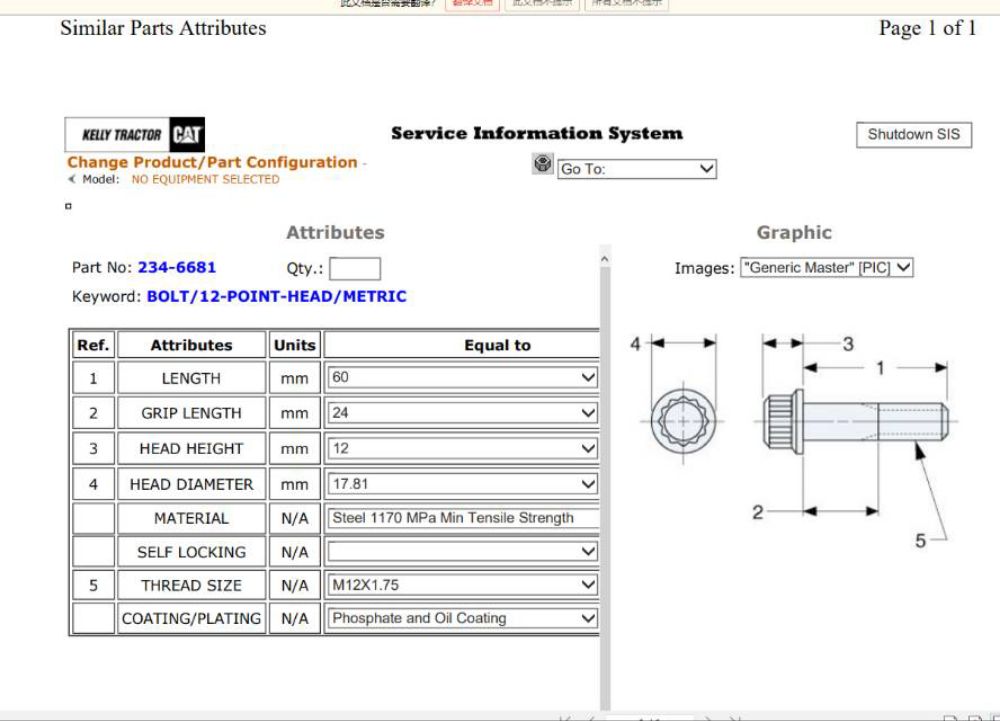Image resolution: width=1000 pixels, height=721 pixels.
Task: Click the back arrow beside Model
Action: (x=71, y=179)
